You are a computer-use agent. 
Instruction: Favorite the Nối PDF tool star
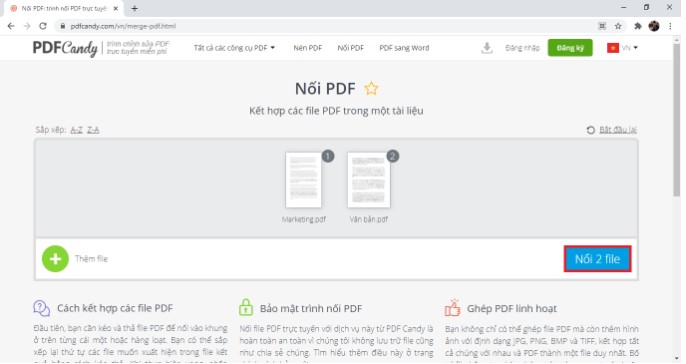pyautogui.click(x=371, y=88)
